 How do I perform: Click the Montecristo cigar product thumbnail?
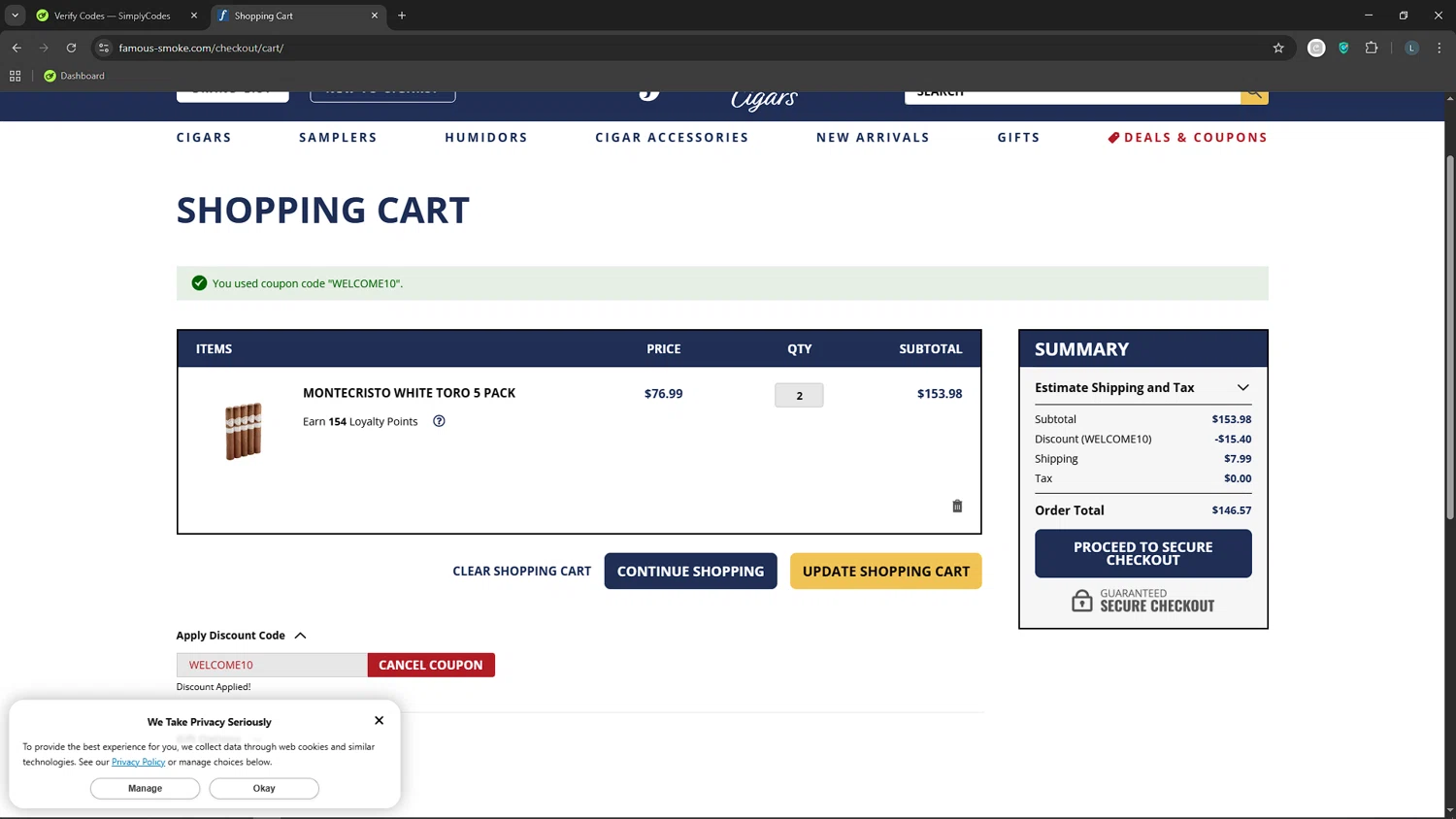pyautogui.click(x=243, y=430)
